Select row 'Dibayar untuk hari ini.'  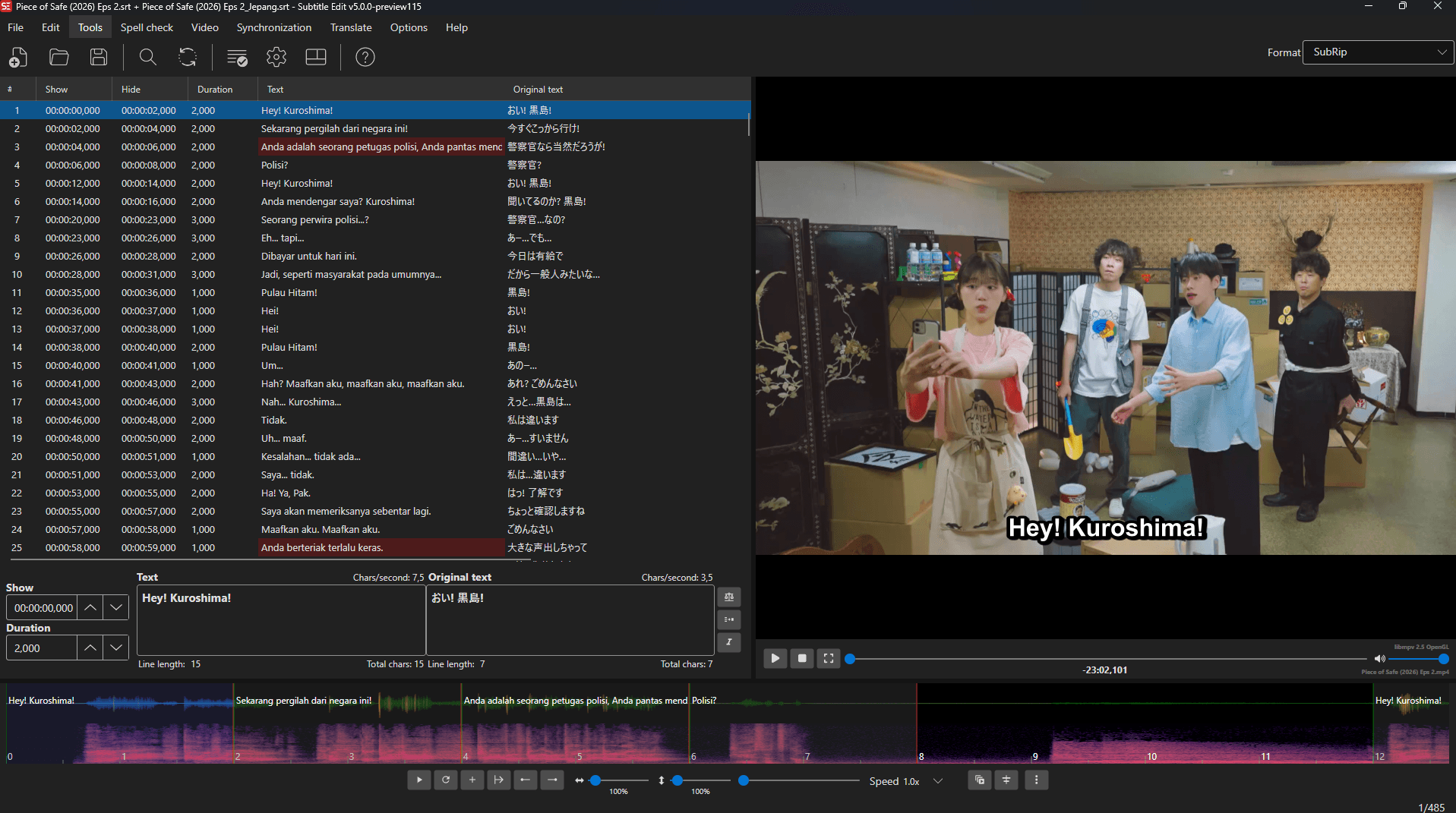[x=375, y=257]
